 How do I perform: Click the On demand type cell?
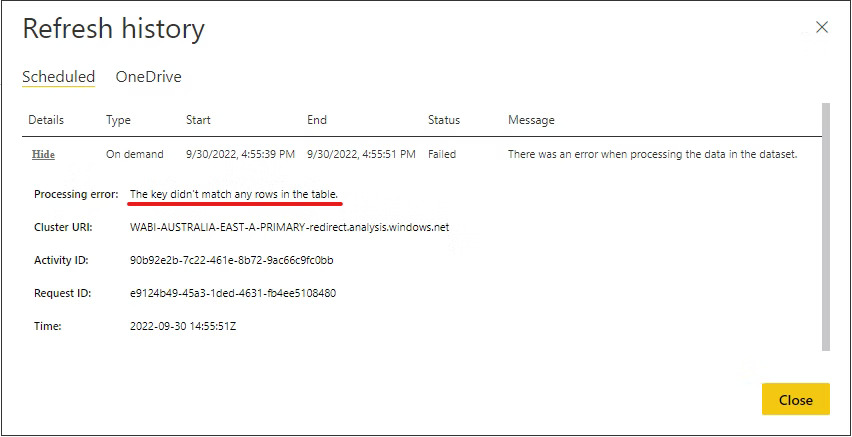pyautogui.click(x=132, y=155)
